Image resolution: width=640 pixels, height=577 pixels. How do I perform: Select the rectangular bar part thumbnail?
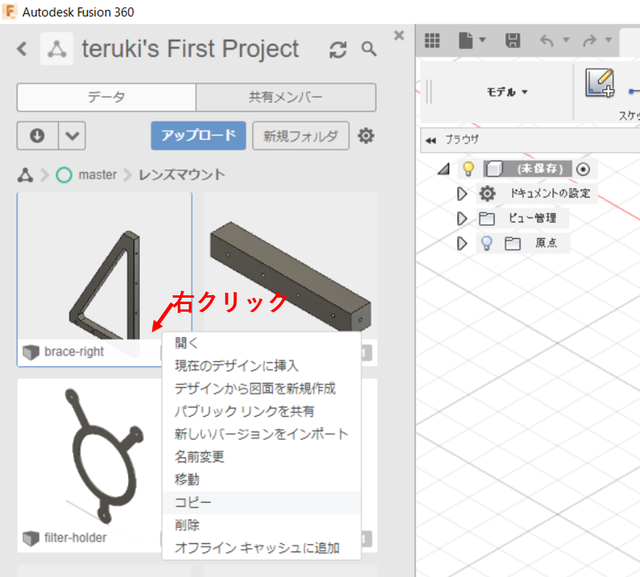(x=290, y=266)
